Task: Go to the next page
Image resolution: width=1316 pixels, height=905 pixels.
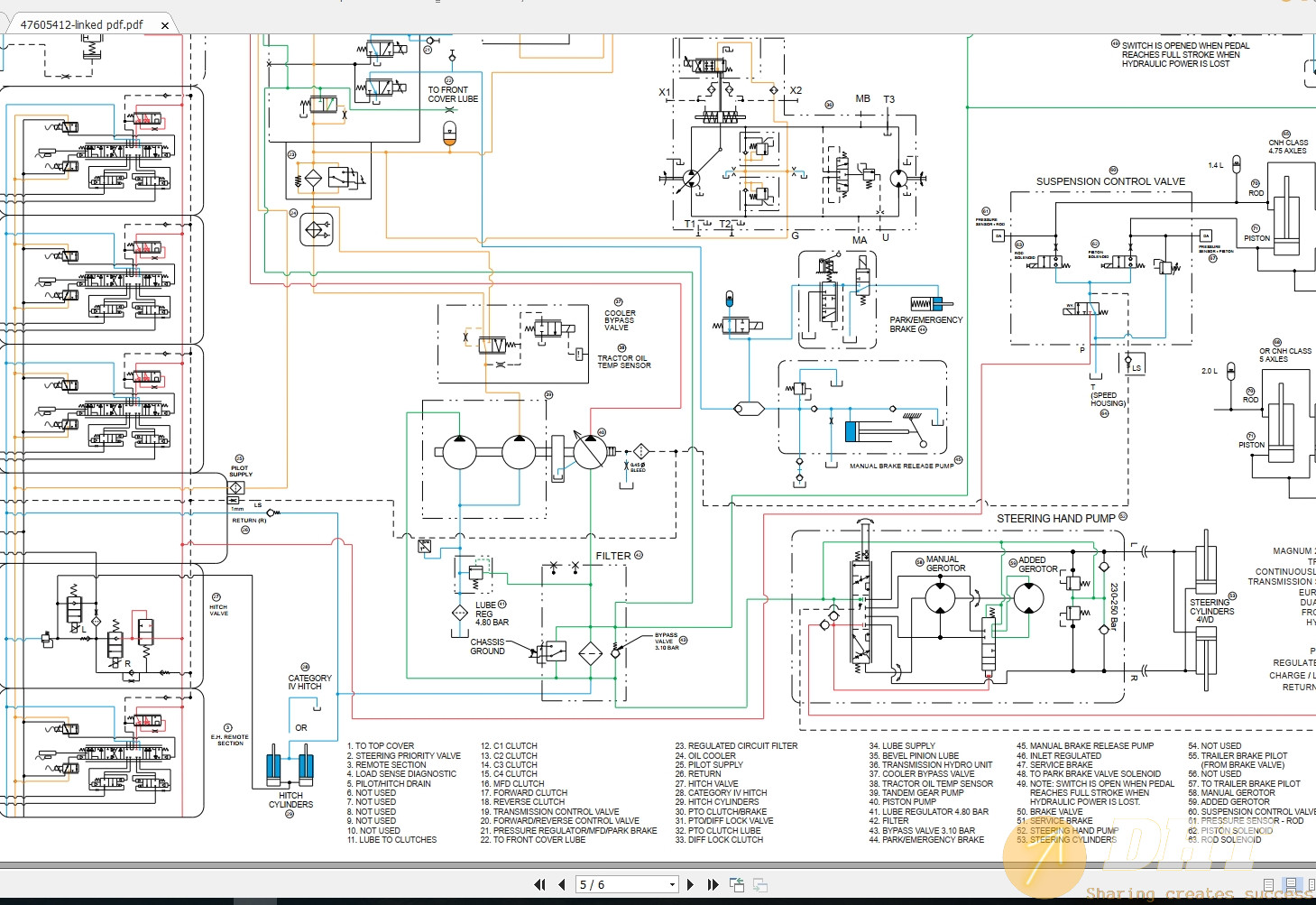Action: (x=691, y=885)
